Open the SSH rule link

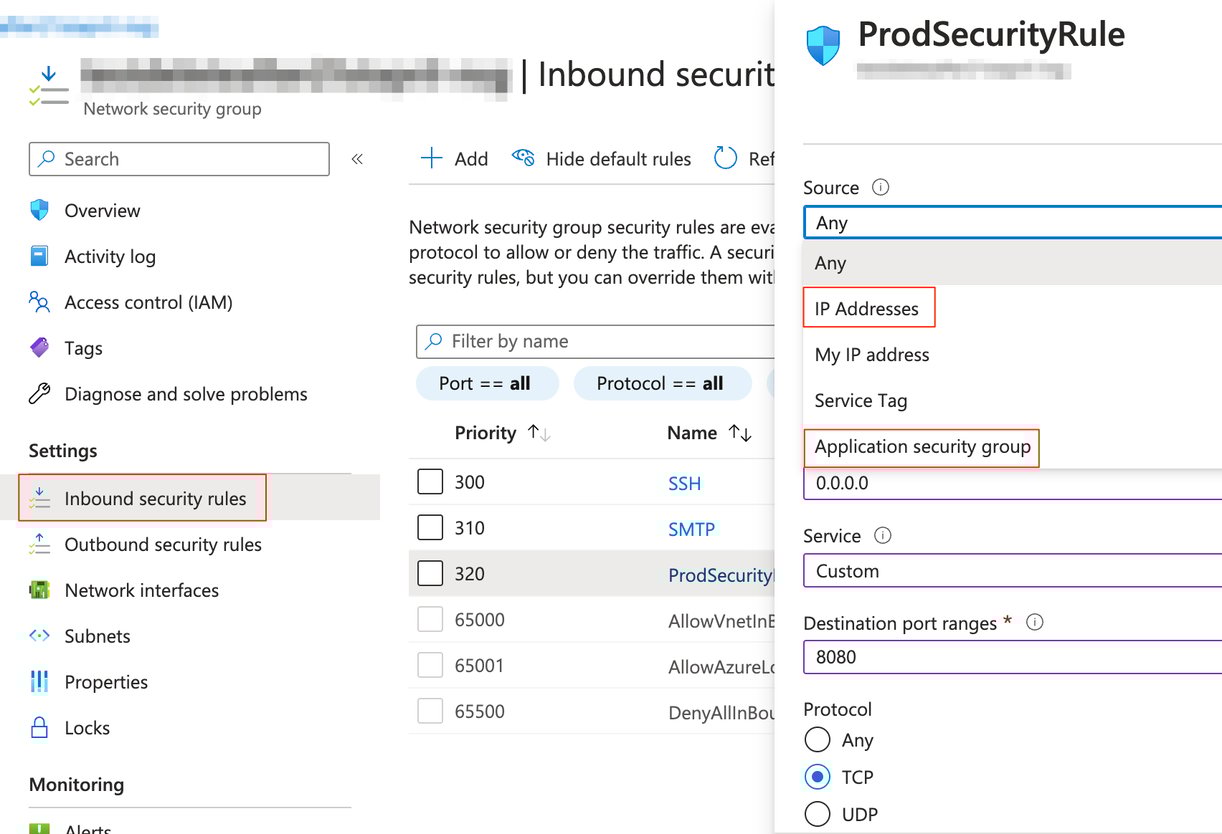point(685,483)
